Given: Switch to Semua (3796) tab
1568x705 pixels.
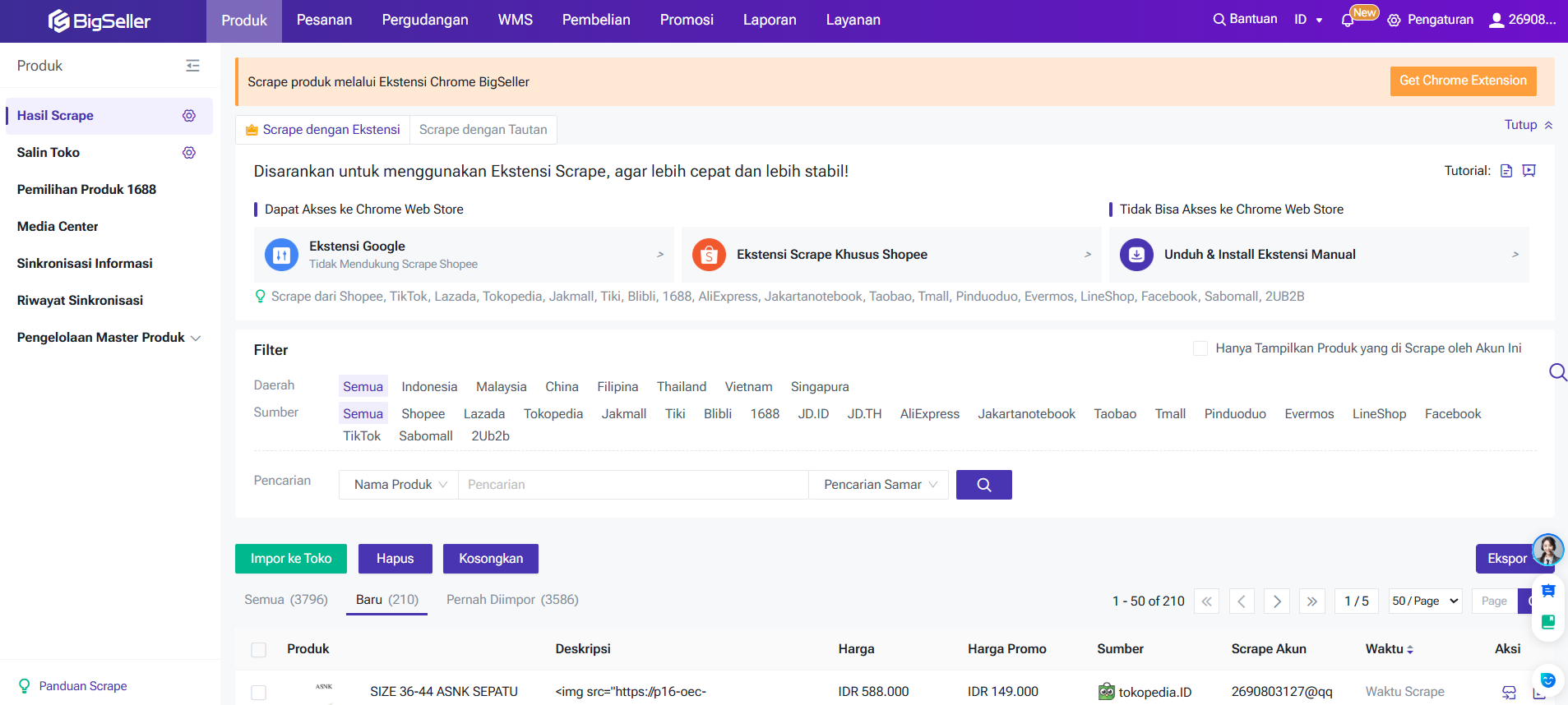Looking at the screenshot, I should [286, 600].
